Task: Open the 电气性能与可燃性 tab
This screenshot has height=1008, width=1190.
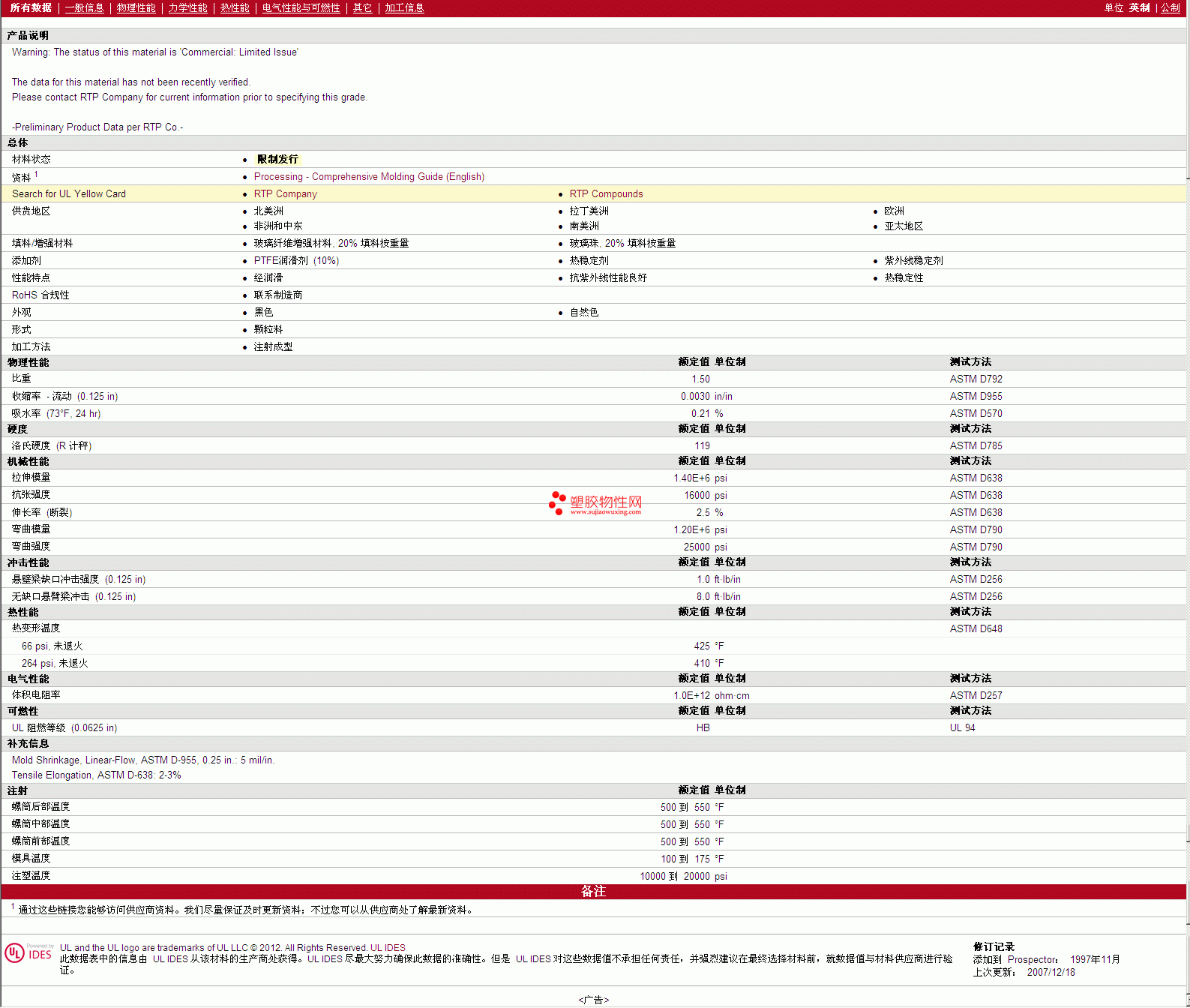Action: pos(301,8)
